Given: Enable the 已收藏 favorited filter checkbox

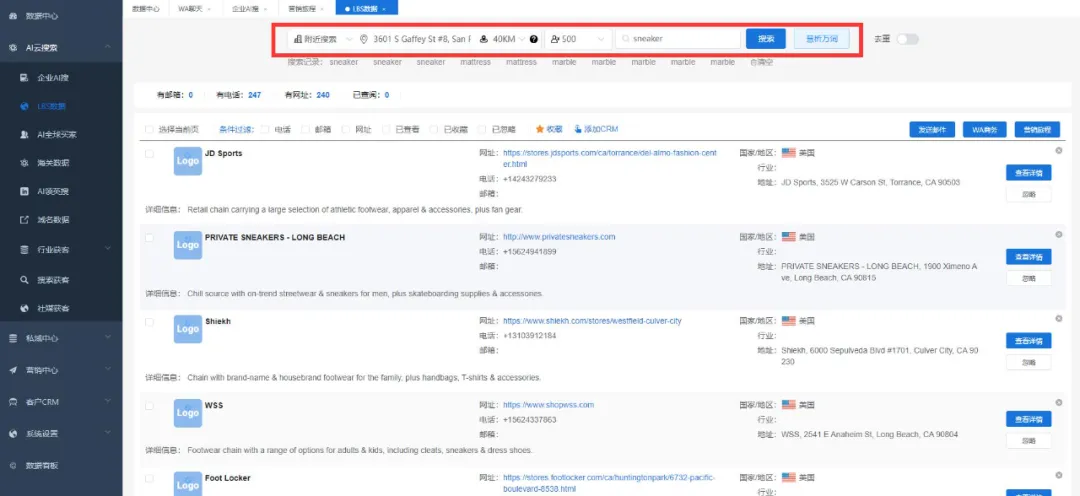Looking at the screenshot, I should point(435,129).
